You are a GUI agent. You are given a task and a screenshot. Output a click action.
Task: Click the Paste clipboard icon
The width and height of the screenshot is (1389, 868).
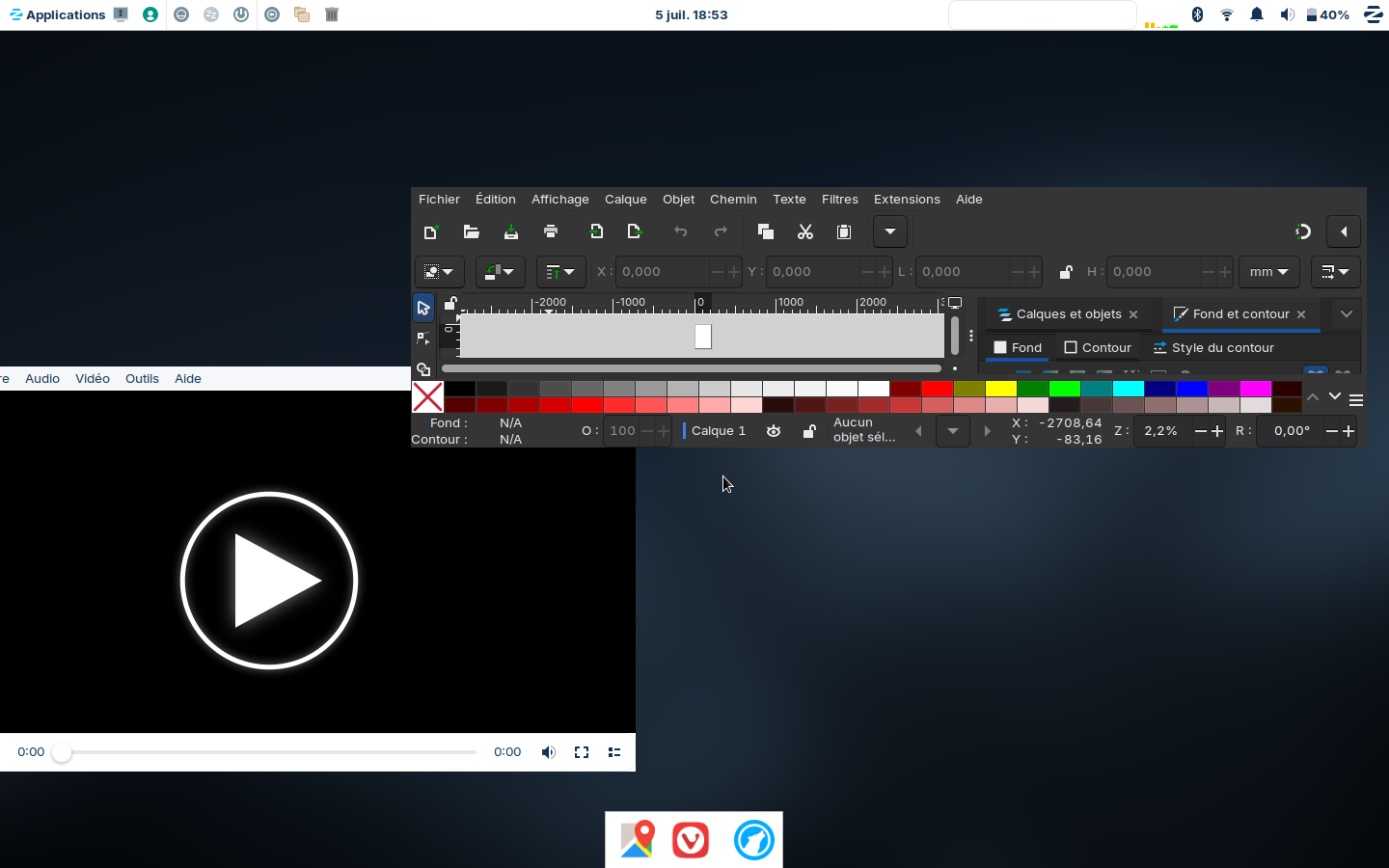click(x=844, y=231)
